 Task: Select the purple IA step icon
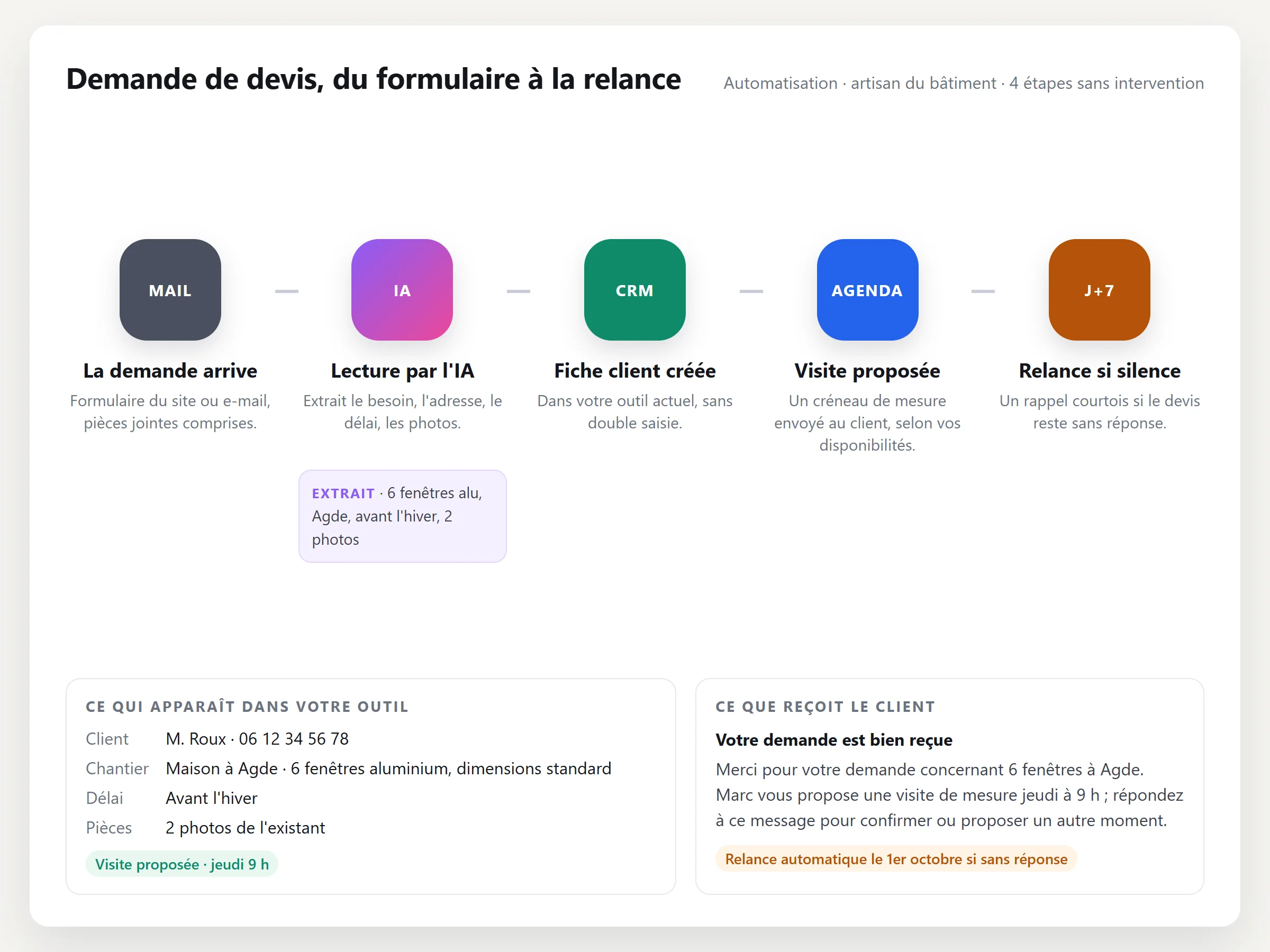(x=402, y=290)
